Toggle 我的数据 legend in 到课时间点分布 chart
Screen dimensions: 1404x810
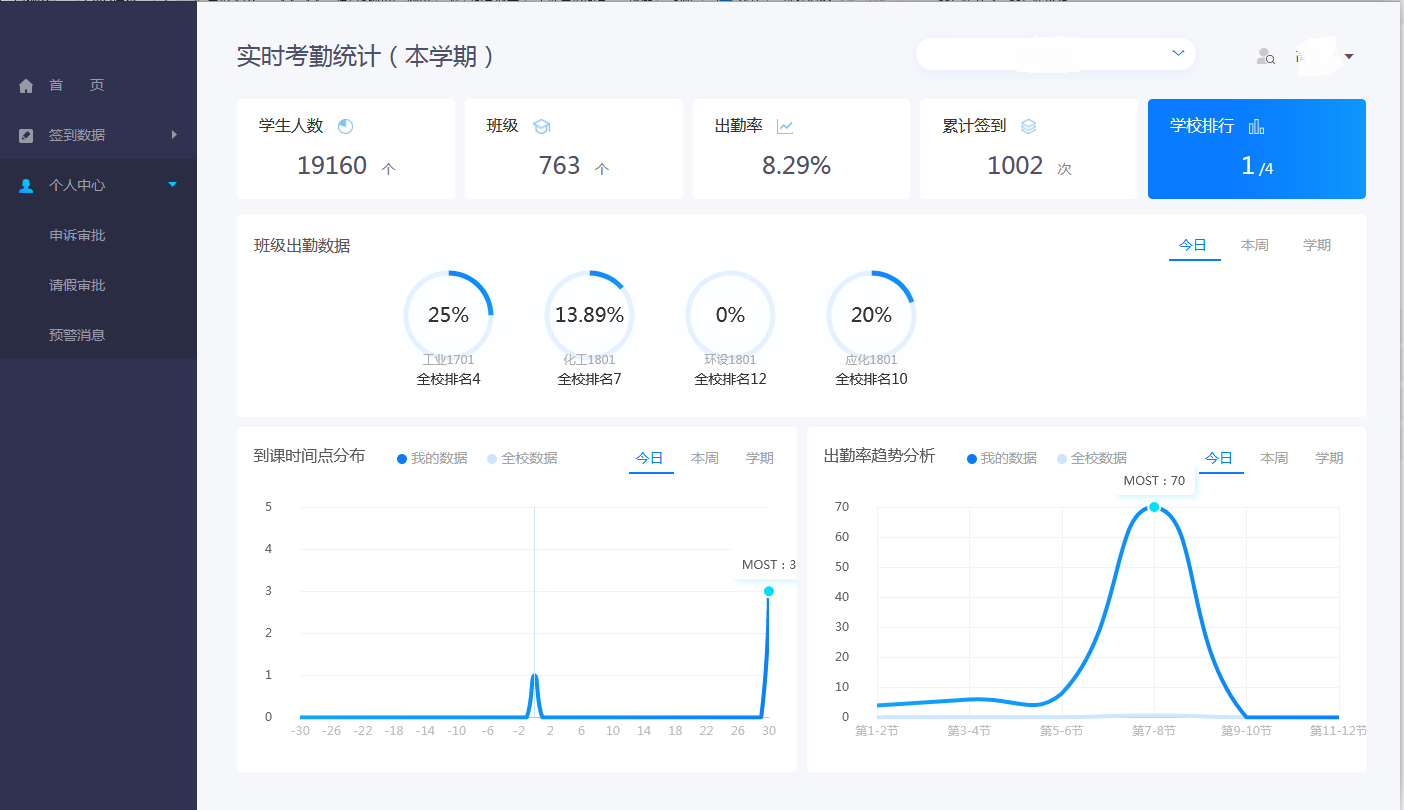pyautogui.click(x=432, y=458)
